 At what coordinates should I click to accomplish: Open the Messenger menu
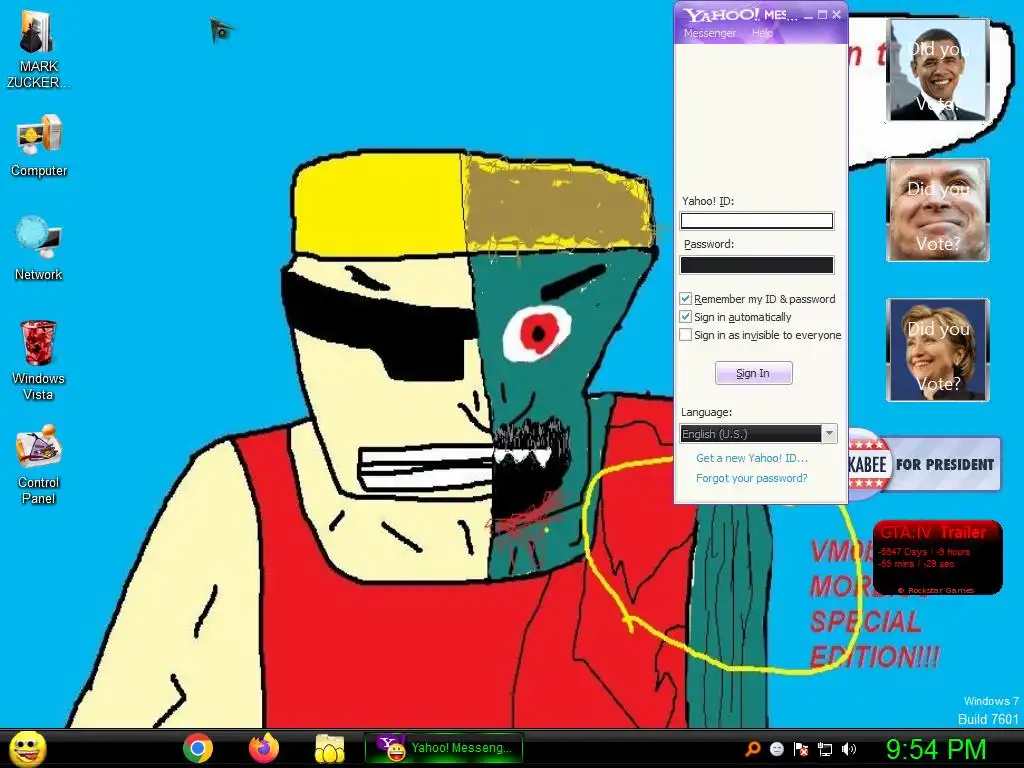(709, 33)
